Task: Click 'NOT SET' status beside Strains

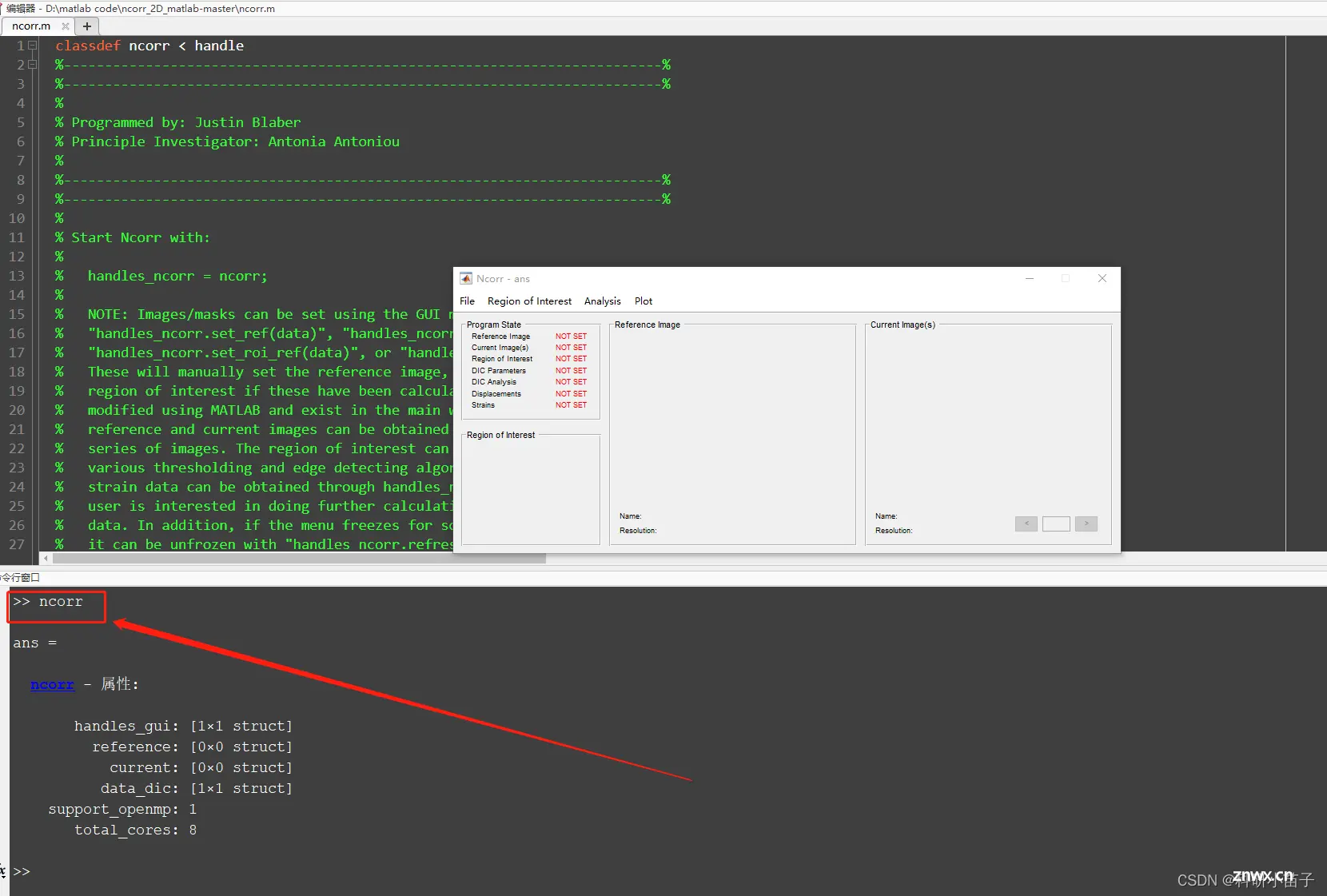Action: click(572, 405)
